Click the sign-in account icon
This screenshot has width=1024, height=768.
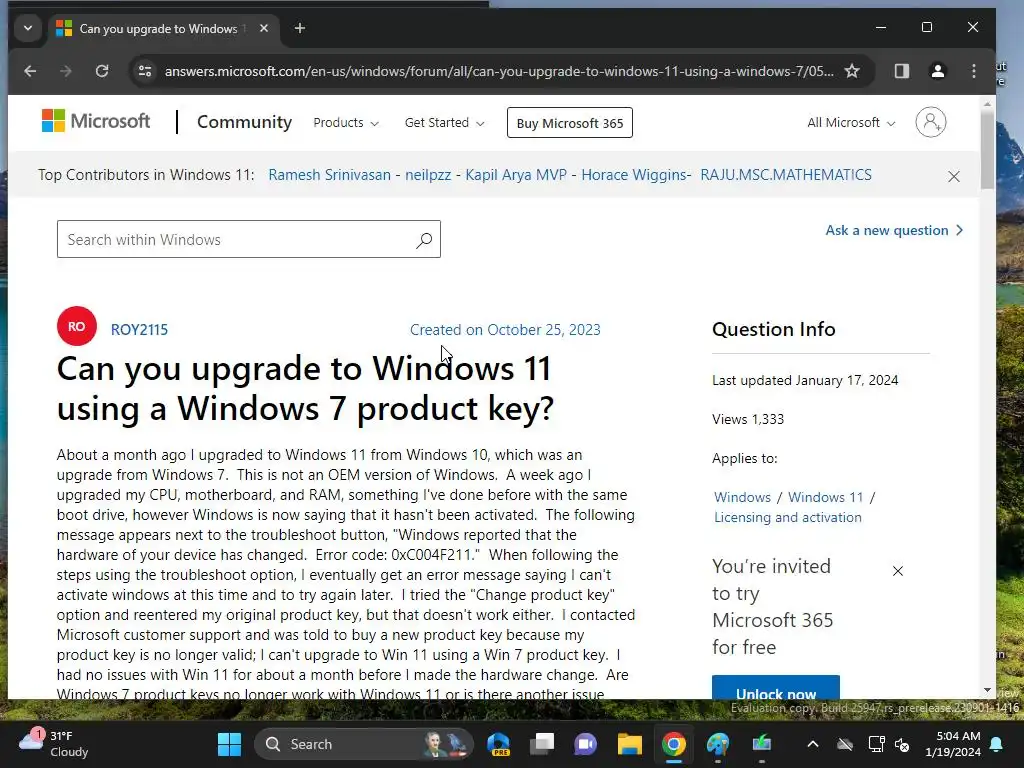[x=931, y=122]
